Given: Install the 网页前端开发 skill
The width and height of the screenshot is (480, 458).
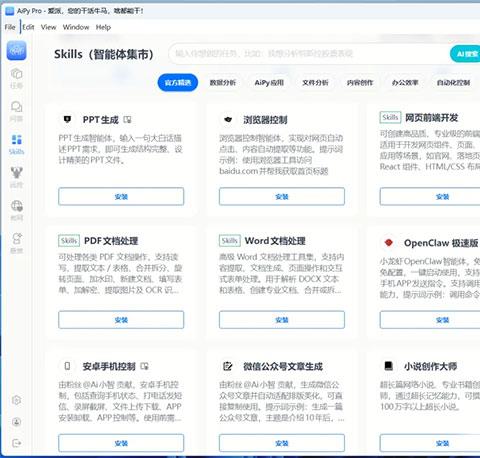Looking at the screenshot, I should pyautogui.click(x=430, y=197).
